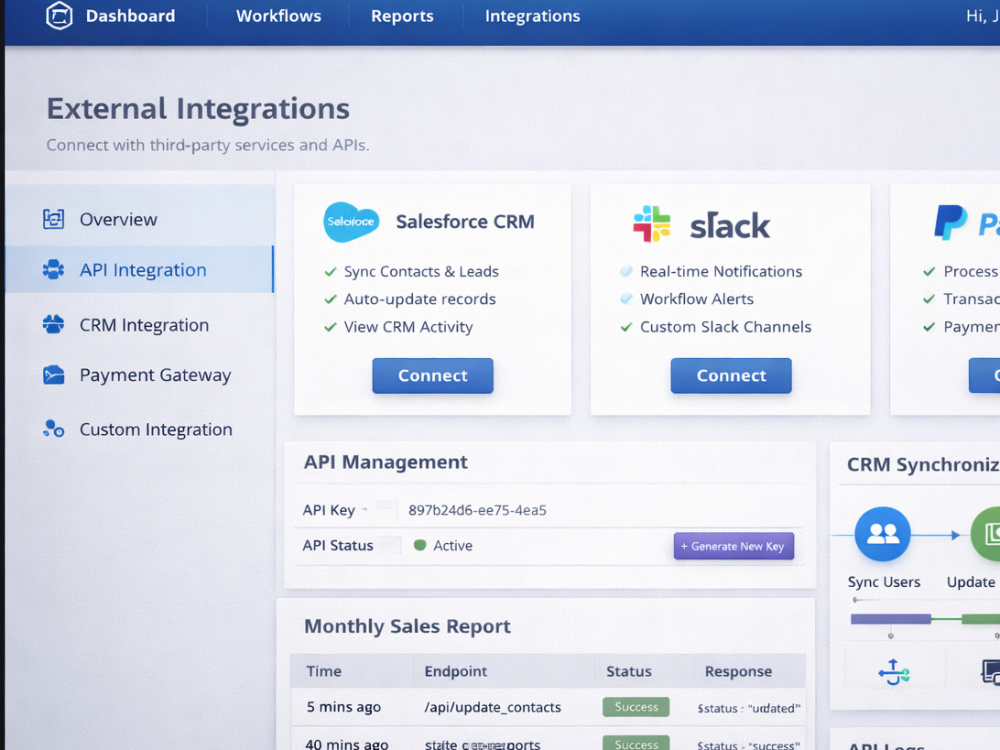Click the Active status text
The image size is (1000, 750).
point(453,545)
